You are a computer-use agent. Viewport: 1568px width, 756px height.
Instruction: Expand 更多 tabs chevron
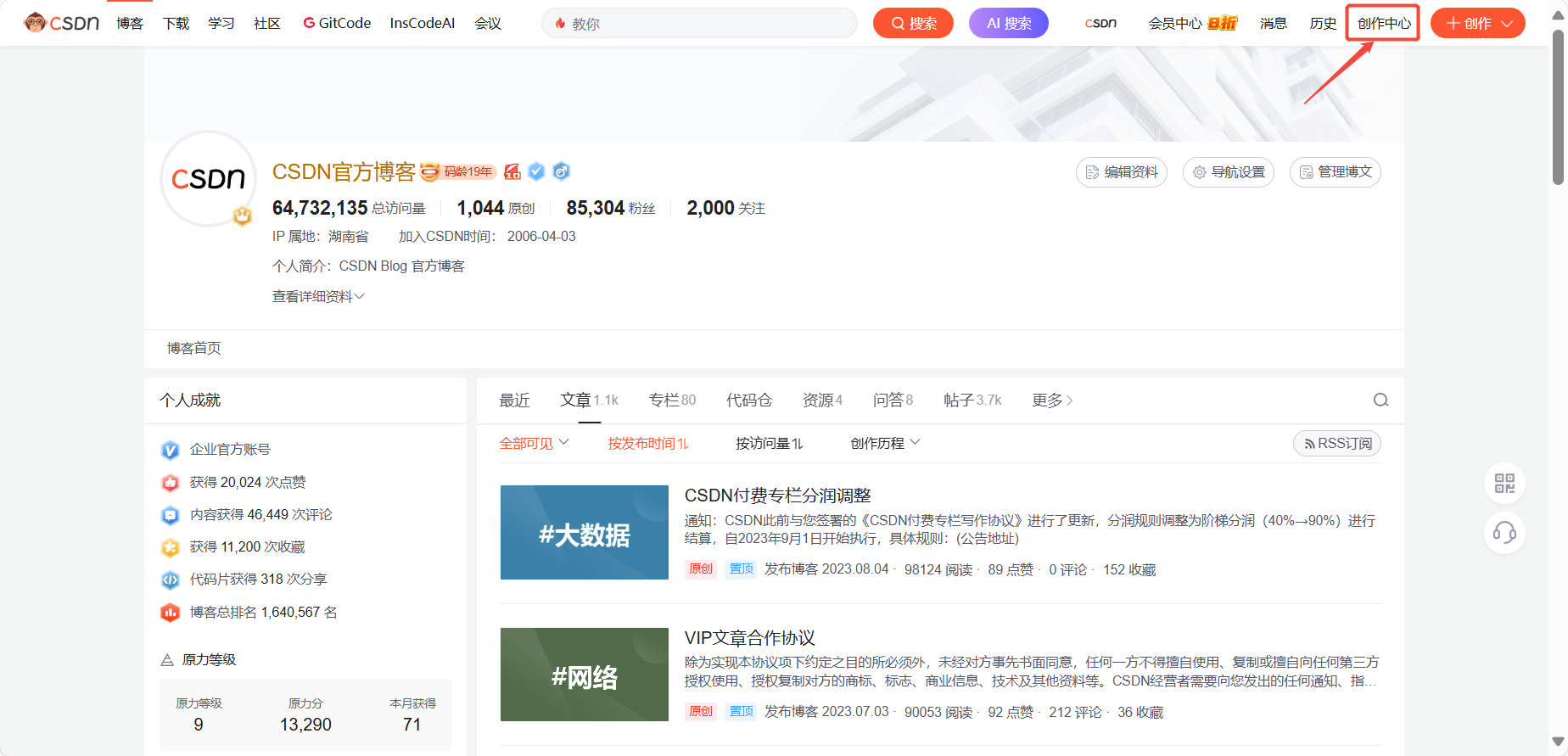1053,400
